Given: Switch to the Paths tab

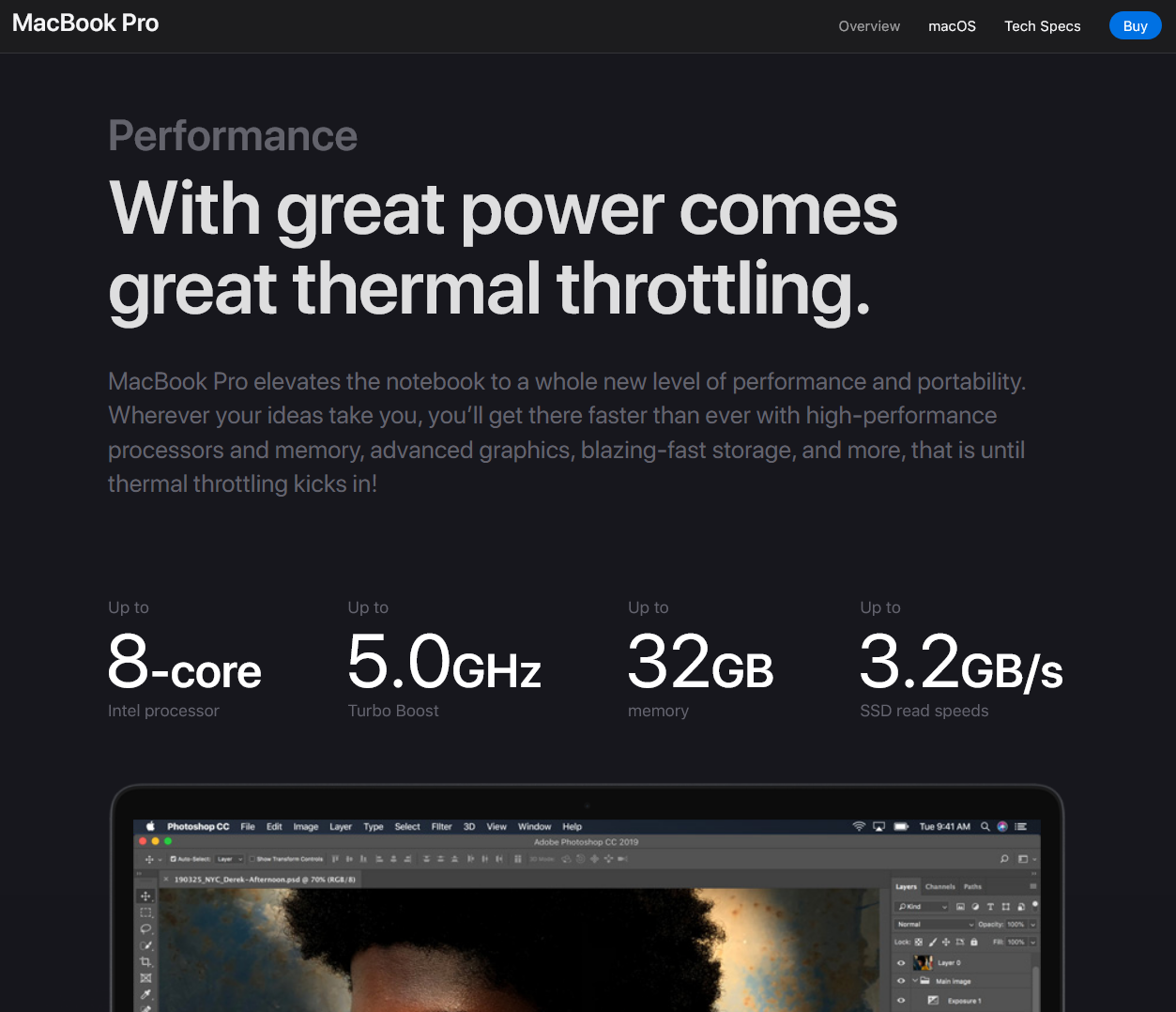Looking at the screenshot, I should (x=972, y=886).
